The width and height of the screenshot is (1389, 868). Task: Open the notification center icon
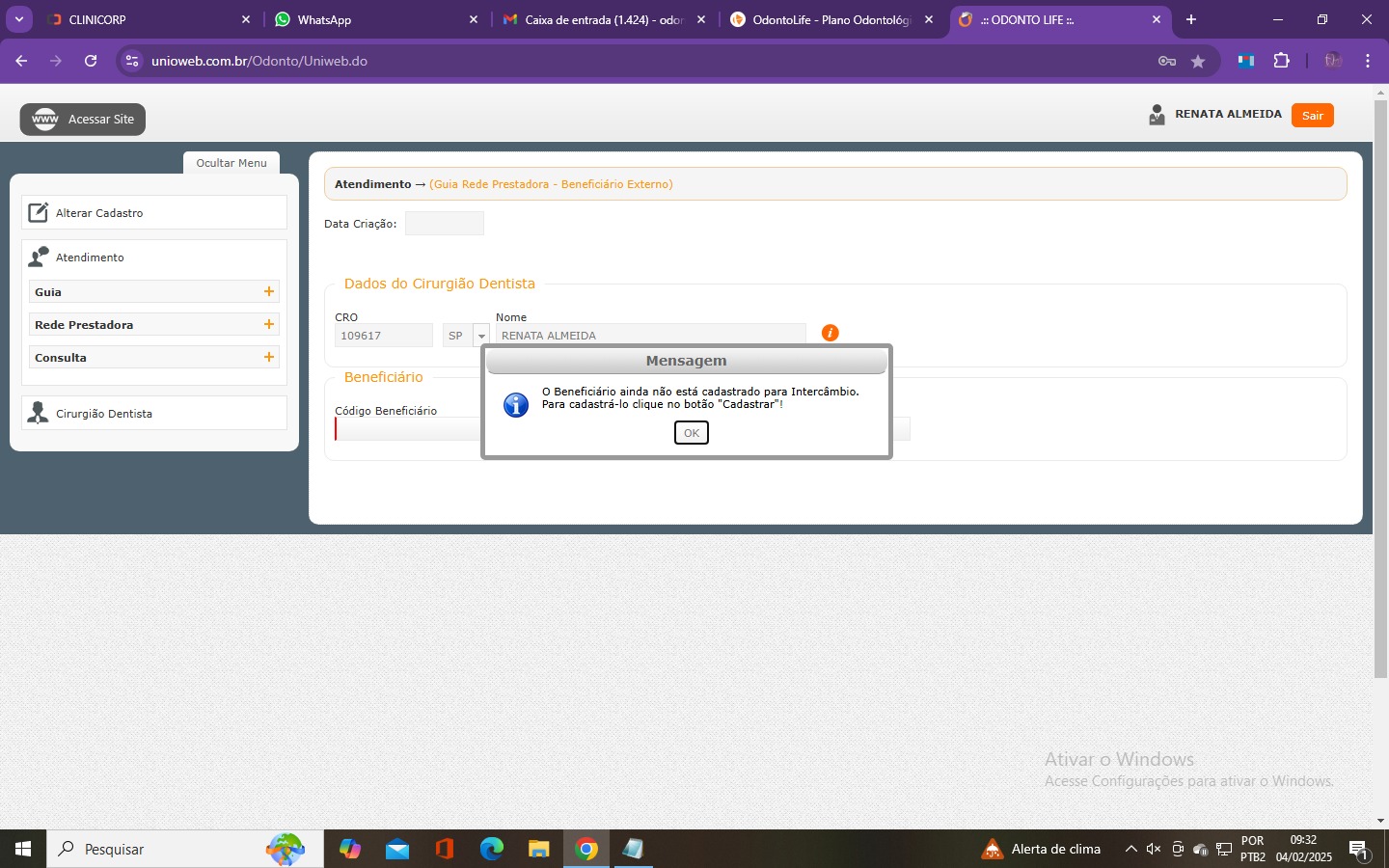1359,850
